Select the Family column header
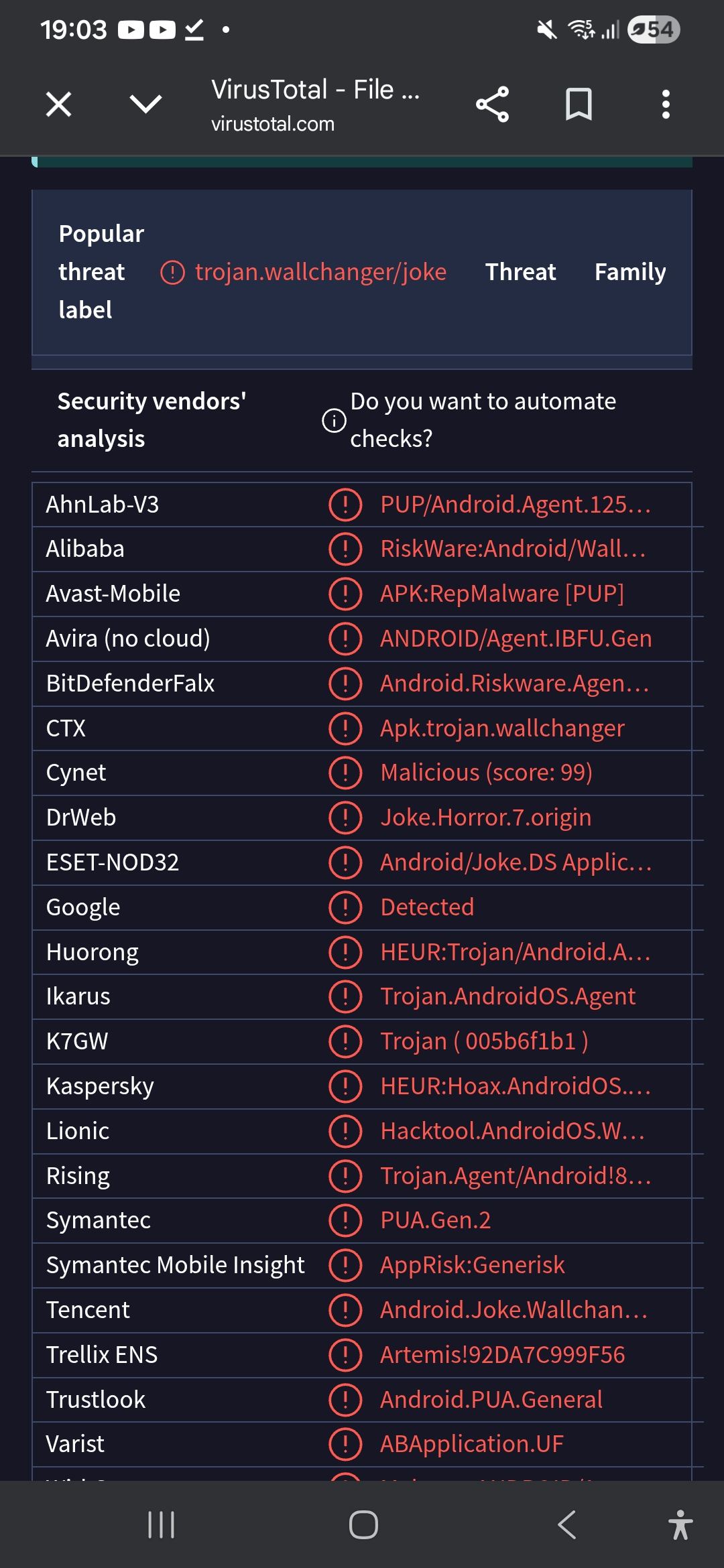The width and height of the screenshot is (724, 1568). pos(630,272)
